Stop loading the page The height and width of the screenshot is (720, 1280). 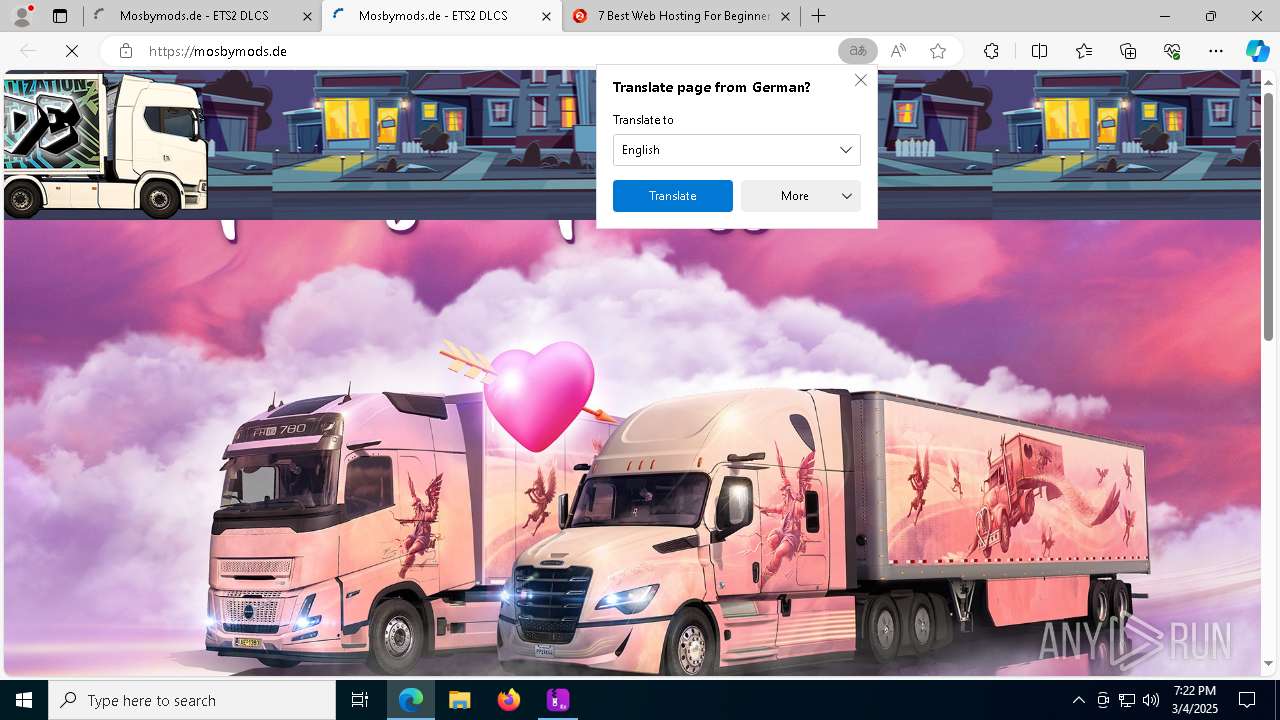click(x=71, y=51)
